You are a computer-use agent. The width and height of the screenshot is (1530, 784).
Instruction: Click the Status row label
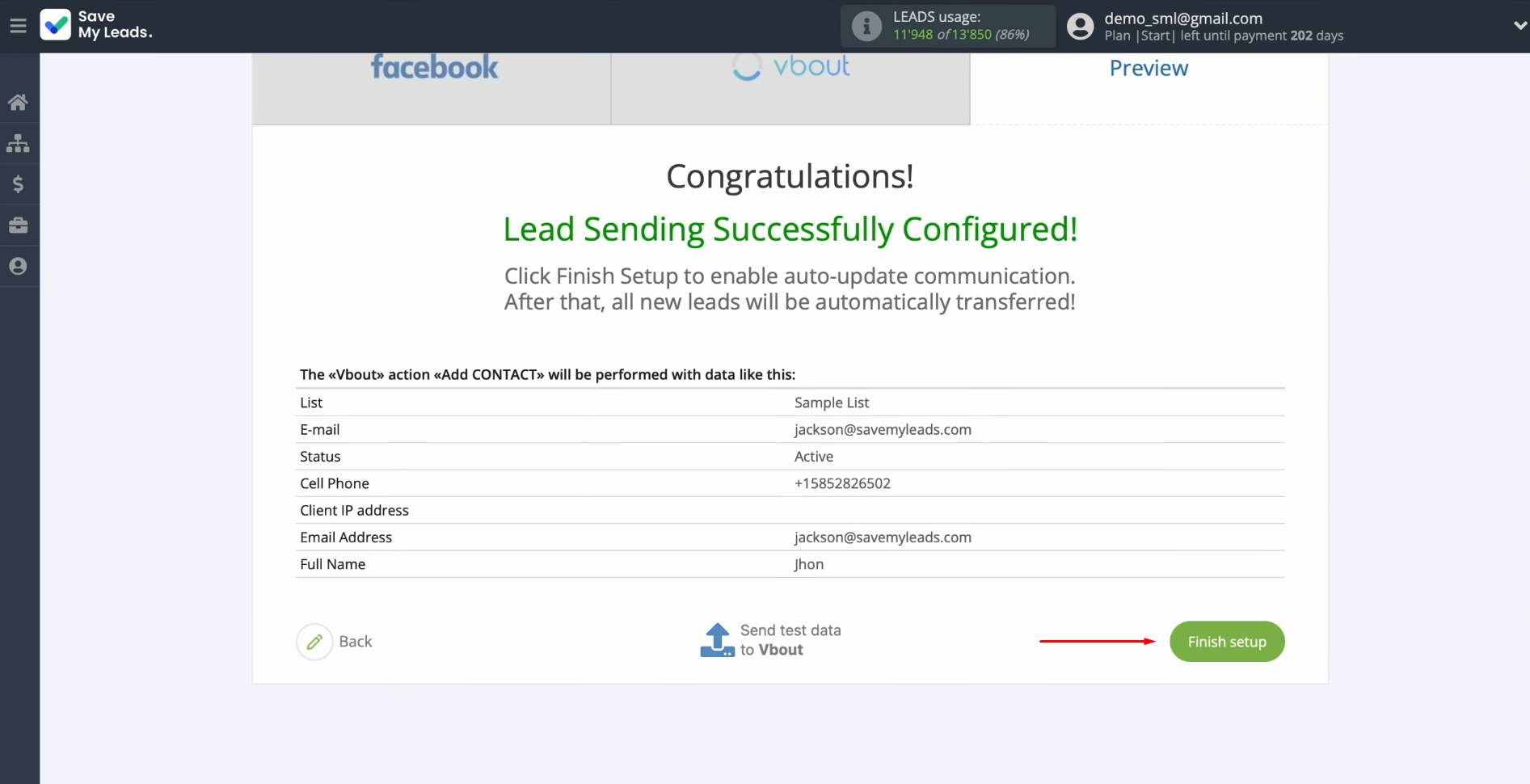tap(320, 457)
